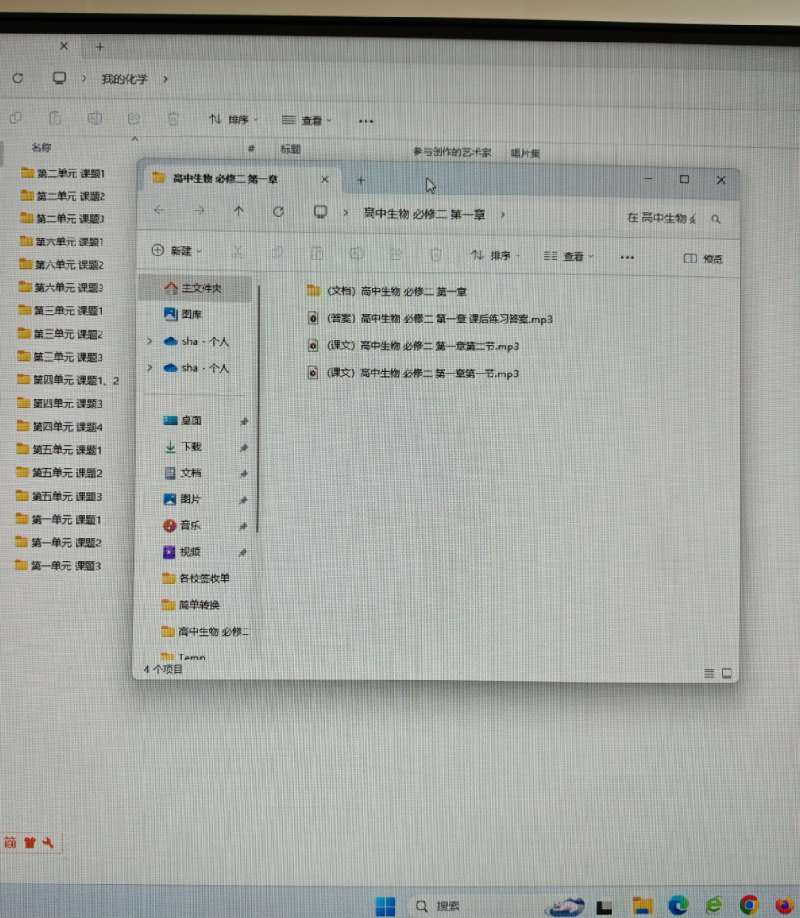Click the share toolbar icon
This screenshot has width=800, height=918.
click(396, 254)
